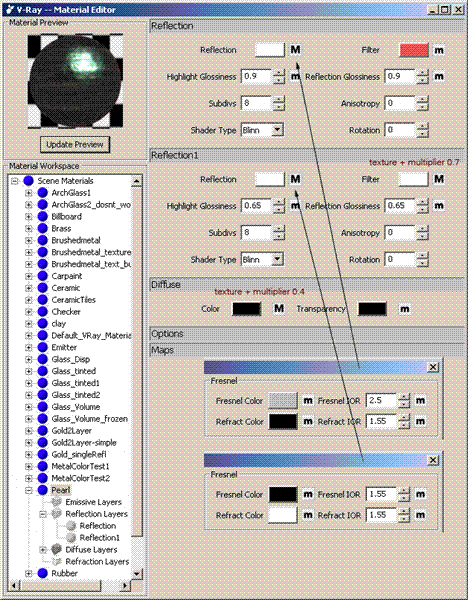Select the Billboard material sphere icon
Screen dimensions: 468x600
[x=42, y=217]
